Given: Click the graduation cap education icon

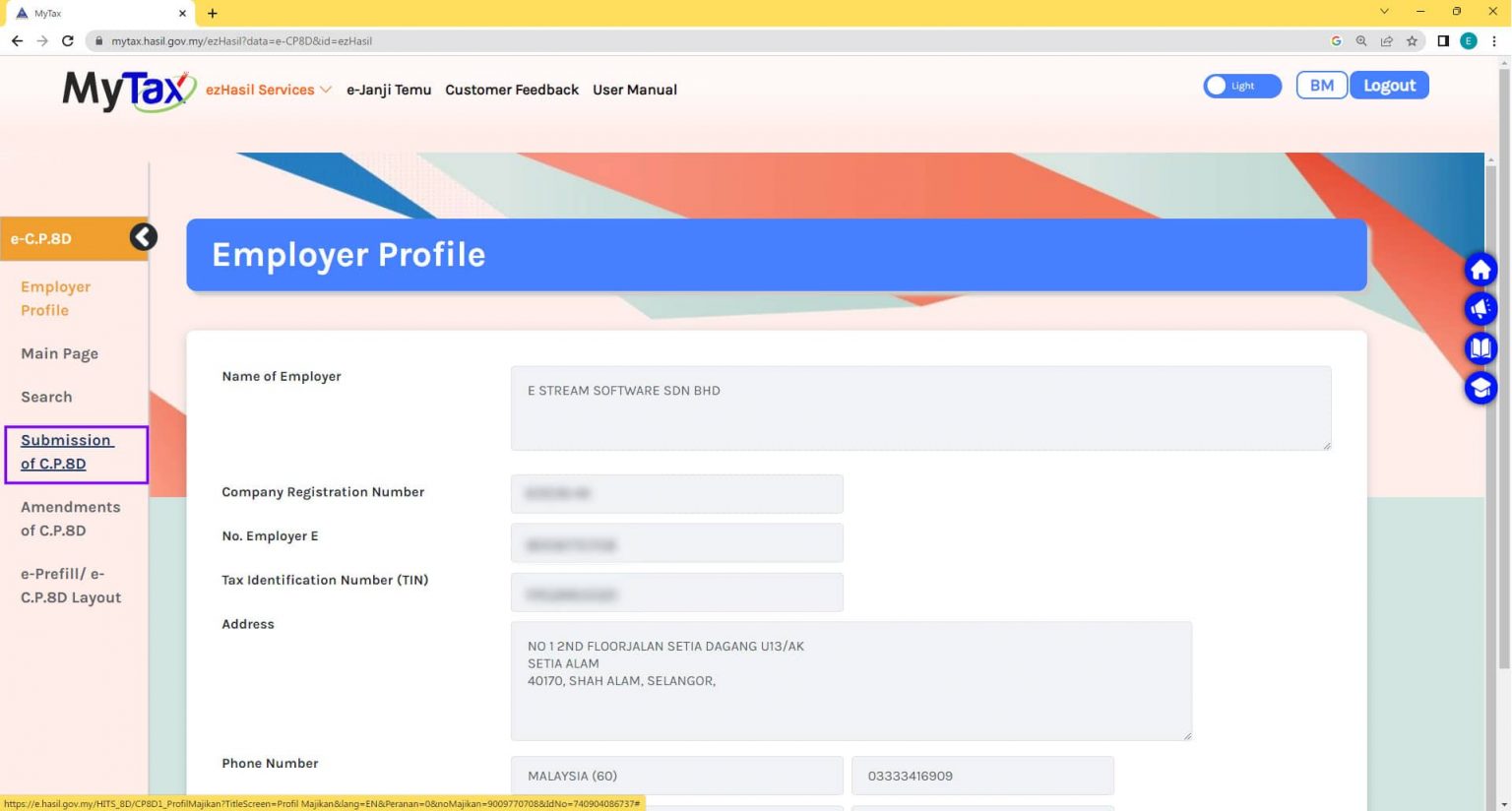Looking at the screenshot, I should pyautogui.click(x=1480, y=387).
